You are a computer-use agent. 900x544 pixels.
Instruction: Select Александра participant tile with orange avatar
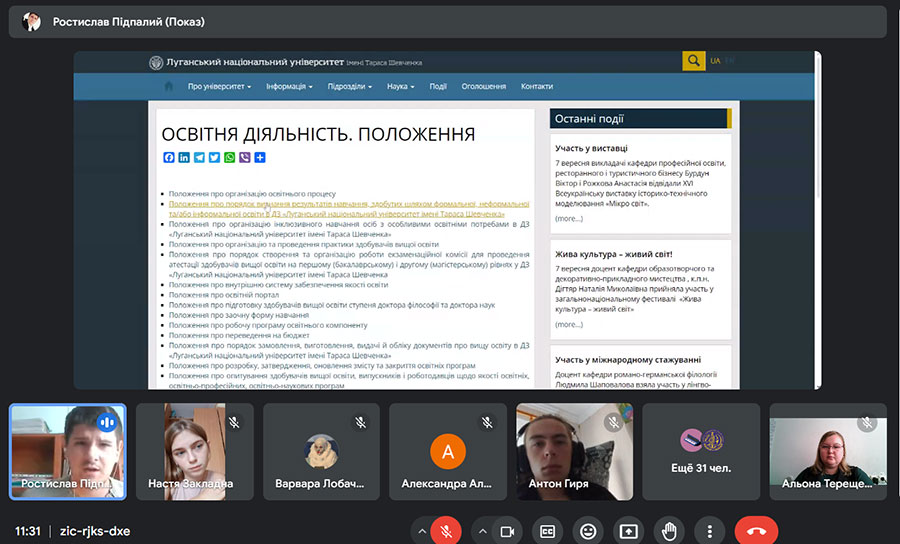coord(448,452)
